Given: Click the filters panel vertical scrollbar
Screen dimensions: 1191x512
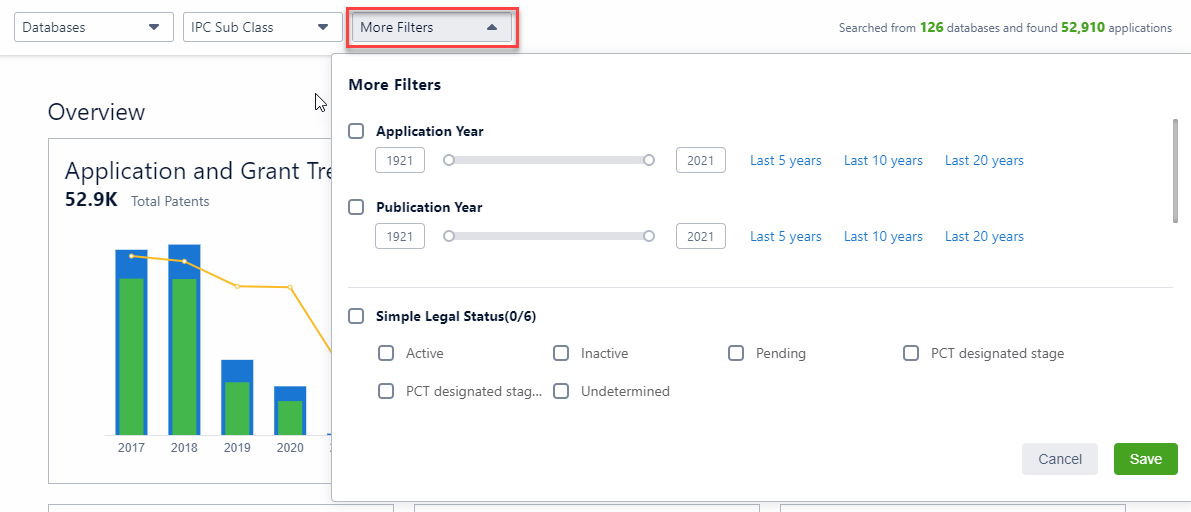Looking at the screenshot, I should 1176,170.
